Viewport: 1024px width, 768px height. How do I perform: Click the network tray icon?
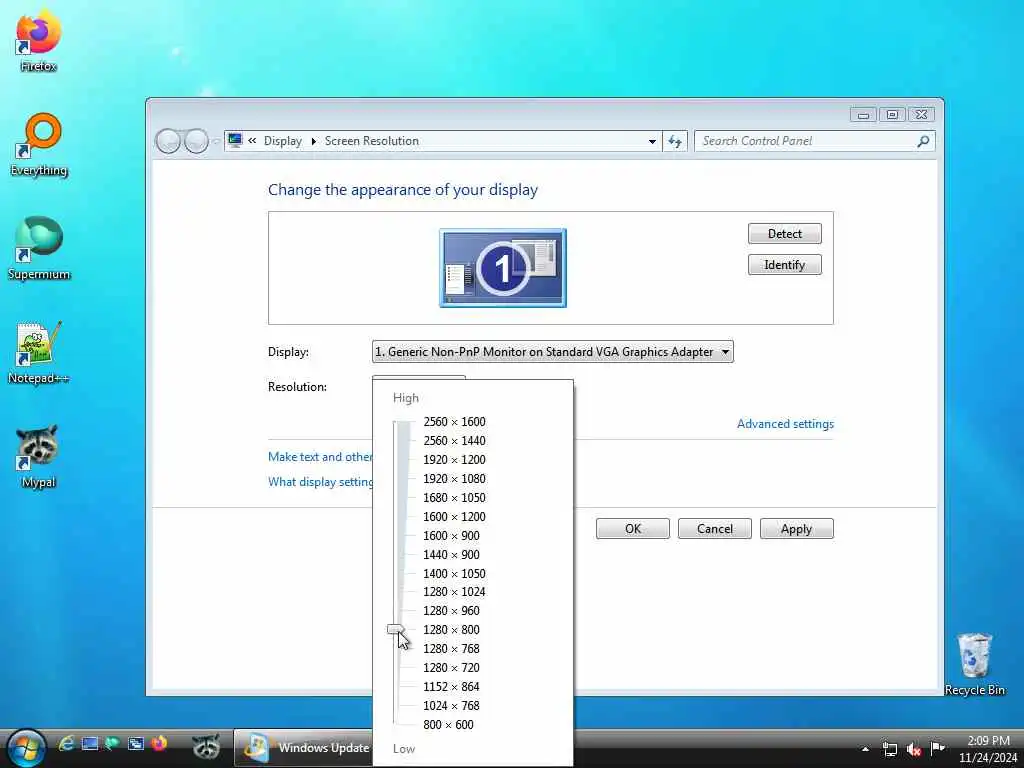pos(889,748)
